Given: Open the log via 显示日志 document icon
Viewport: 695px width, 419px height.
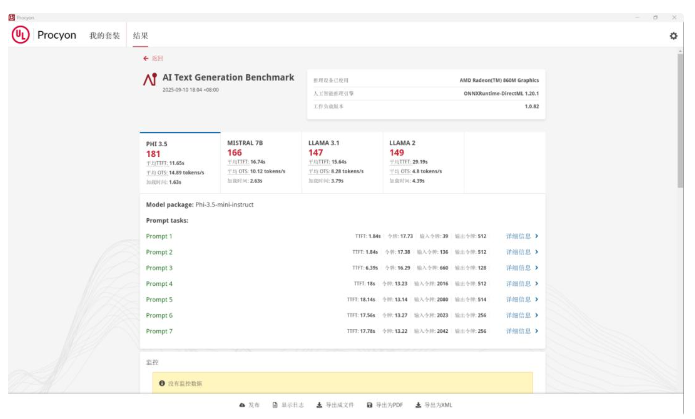Looking at the screenshot, I should click(x=288, y=405).
